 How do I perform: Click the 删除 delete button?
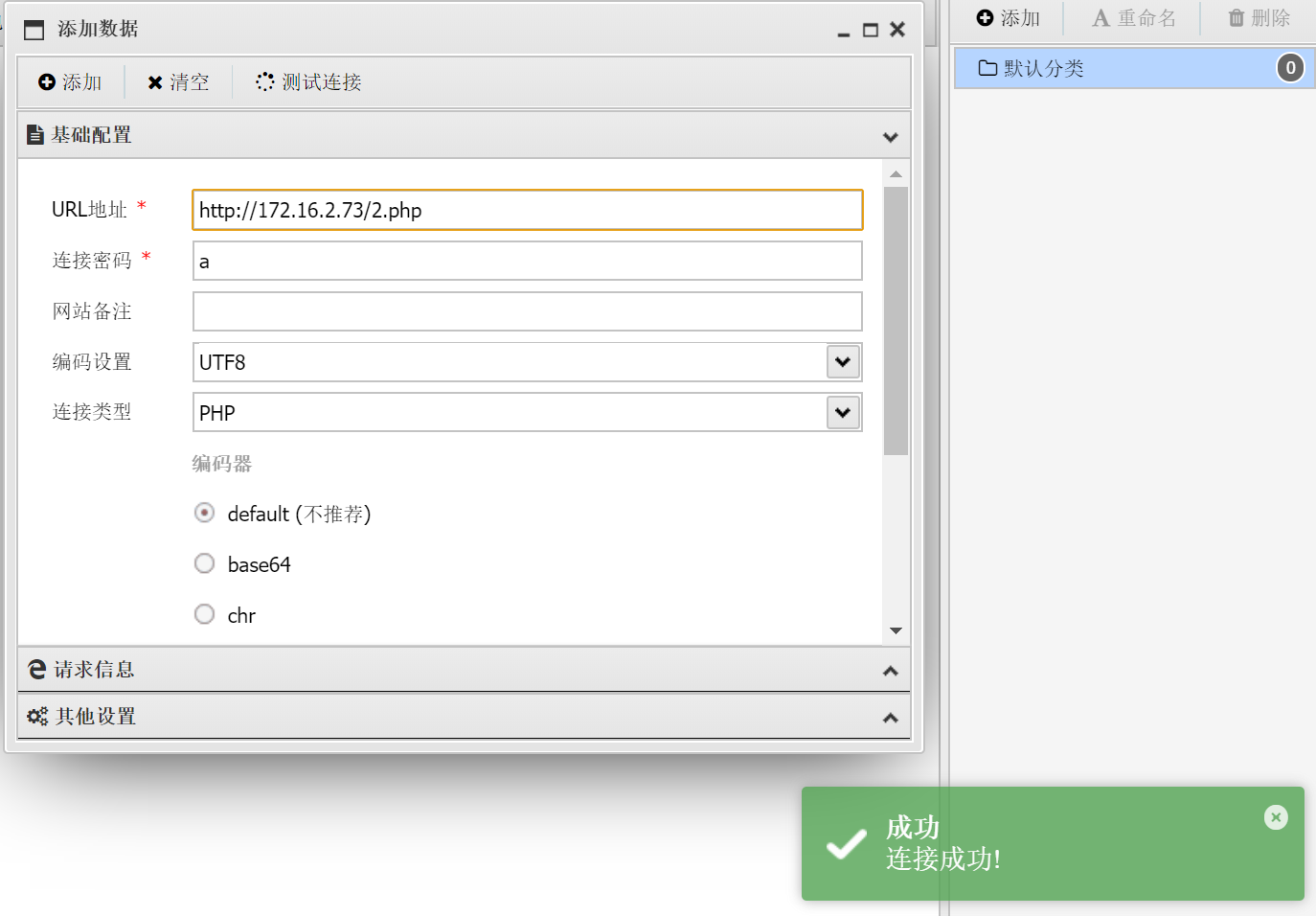tap(1259, 18)
